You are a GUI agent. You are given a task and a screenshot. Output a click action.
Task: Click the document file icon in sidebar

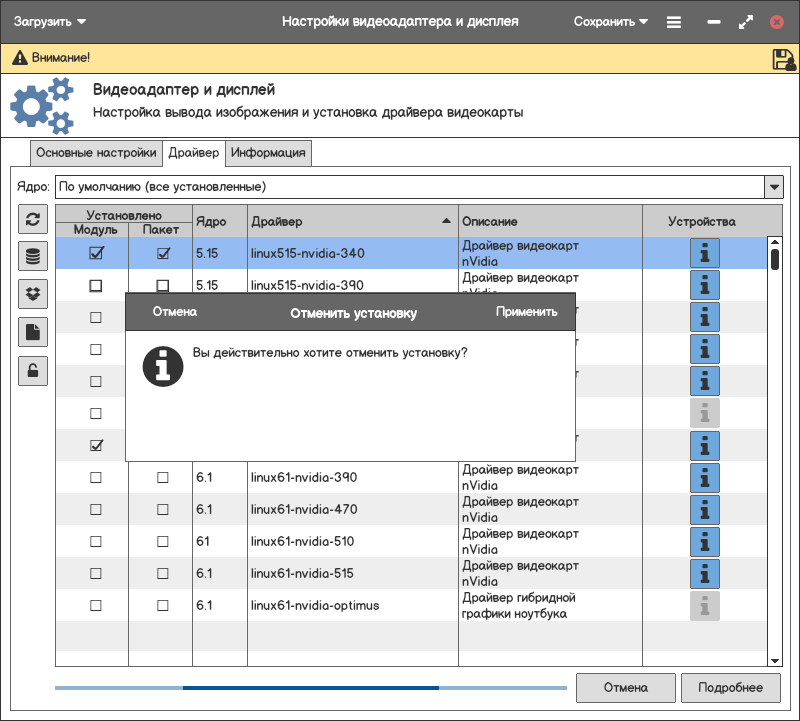33,332
